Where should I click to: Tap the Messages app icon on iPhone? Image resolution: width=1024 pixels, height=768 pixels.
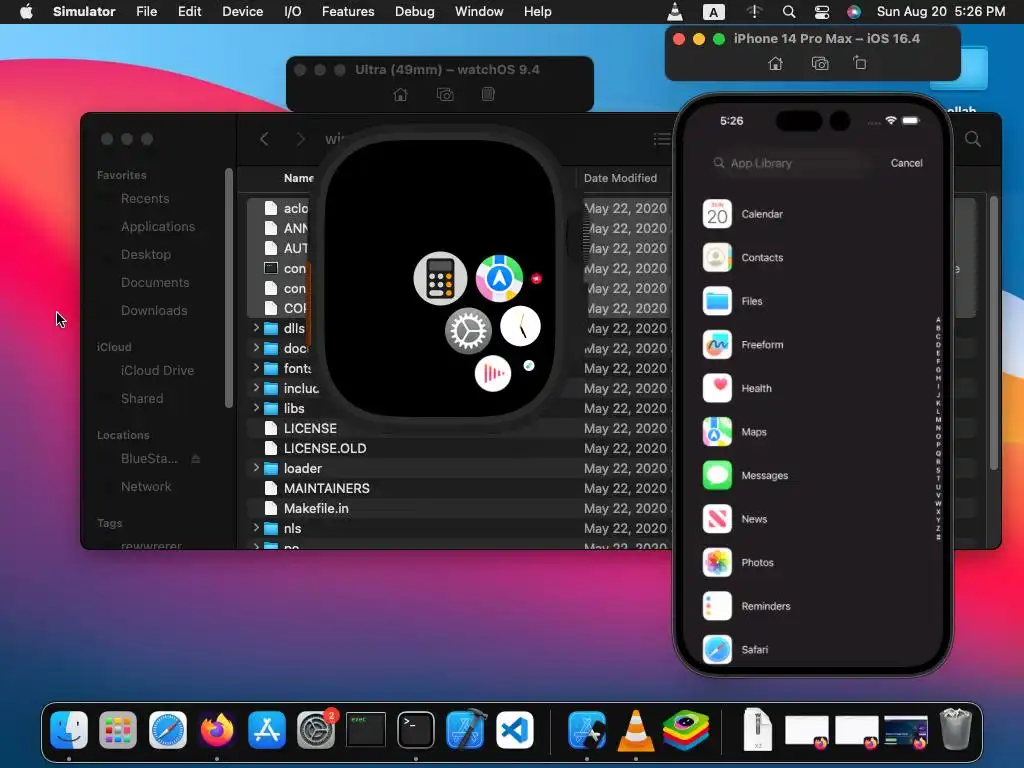coord(717,475)
